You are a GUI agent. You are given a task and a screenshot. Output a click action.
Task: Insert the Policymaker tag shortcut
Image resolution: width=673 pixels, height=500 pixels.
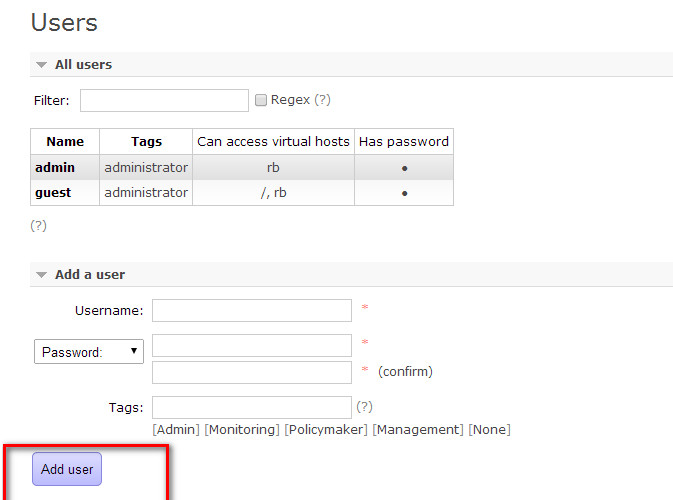pos(326,430)
